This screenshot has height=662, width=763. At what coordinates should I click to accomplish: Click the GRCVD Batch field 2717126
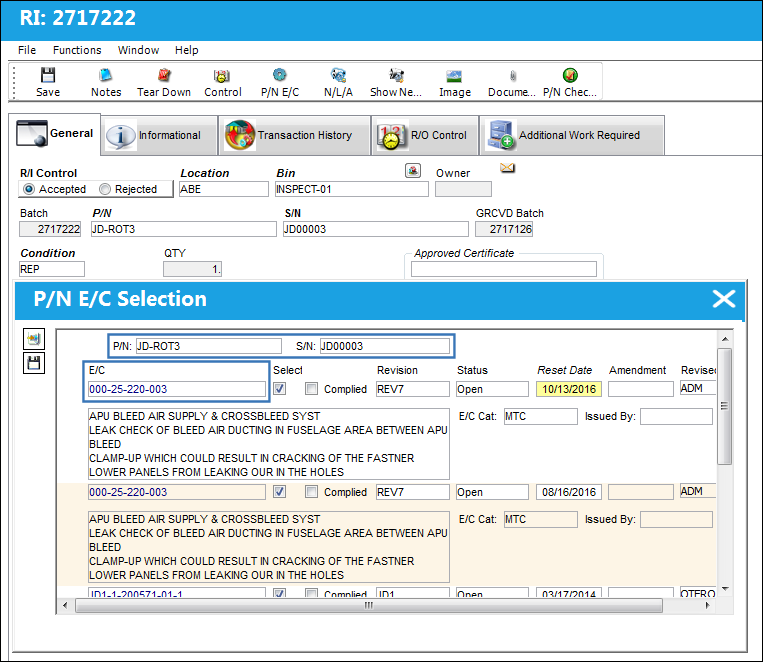coord(504,229)
